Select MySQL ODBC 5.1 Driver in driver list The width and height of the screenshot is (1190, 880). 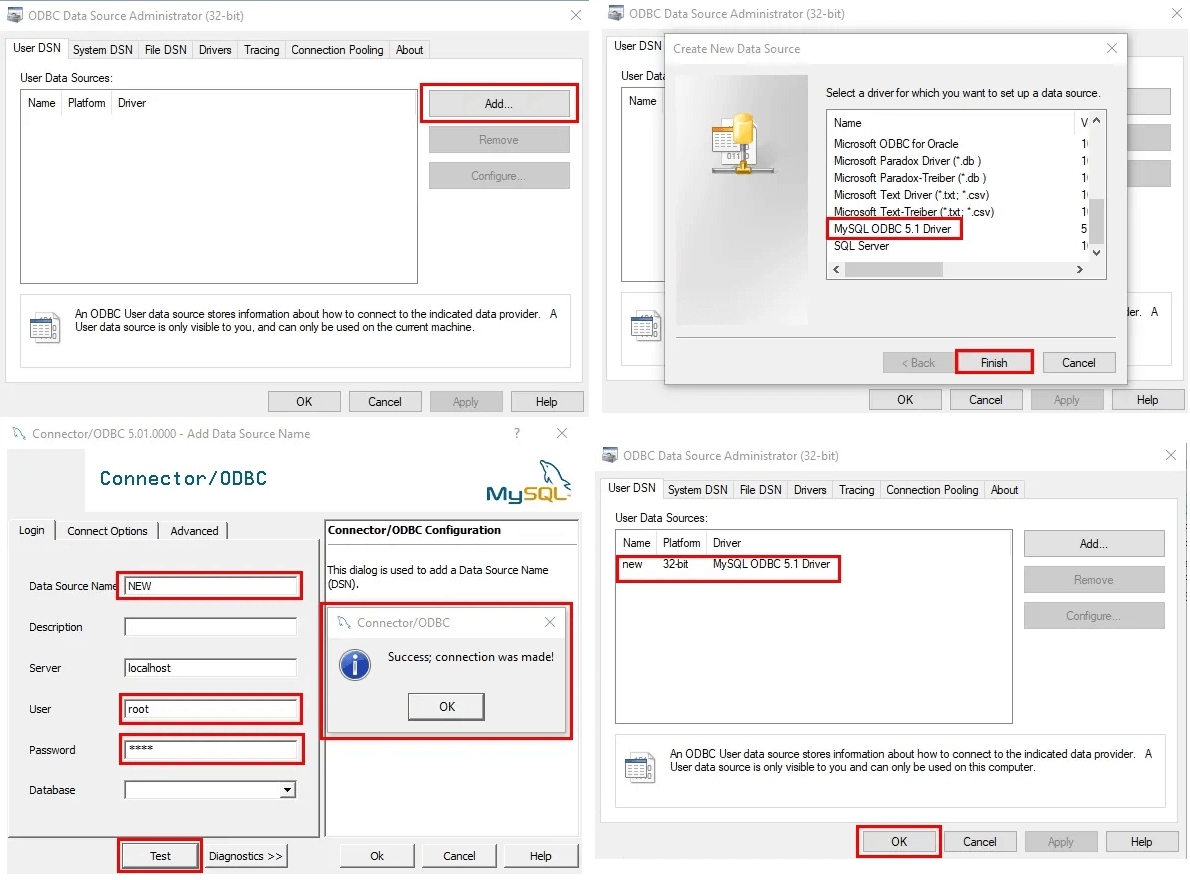892,229
